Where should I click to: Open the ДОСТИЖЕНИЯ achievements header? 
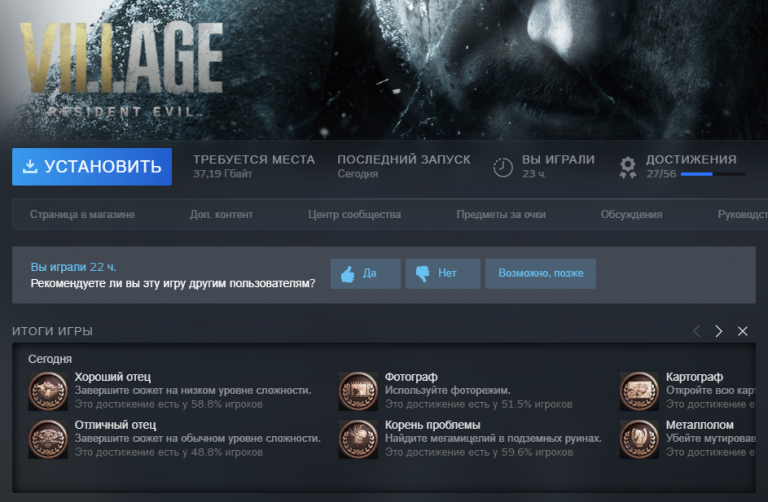pyautogui.click(x=691, y=160)
